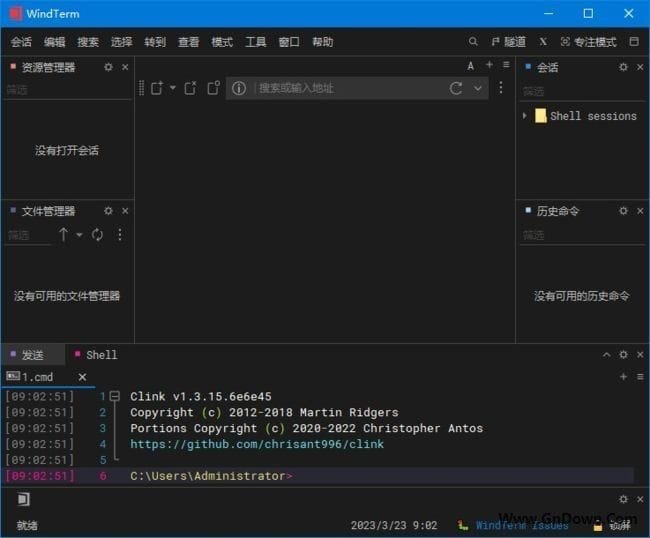Click the panel icon above the 就绪 status

24,499
